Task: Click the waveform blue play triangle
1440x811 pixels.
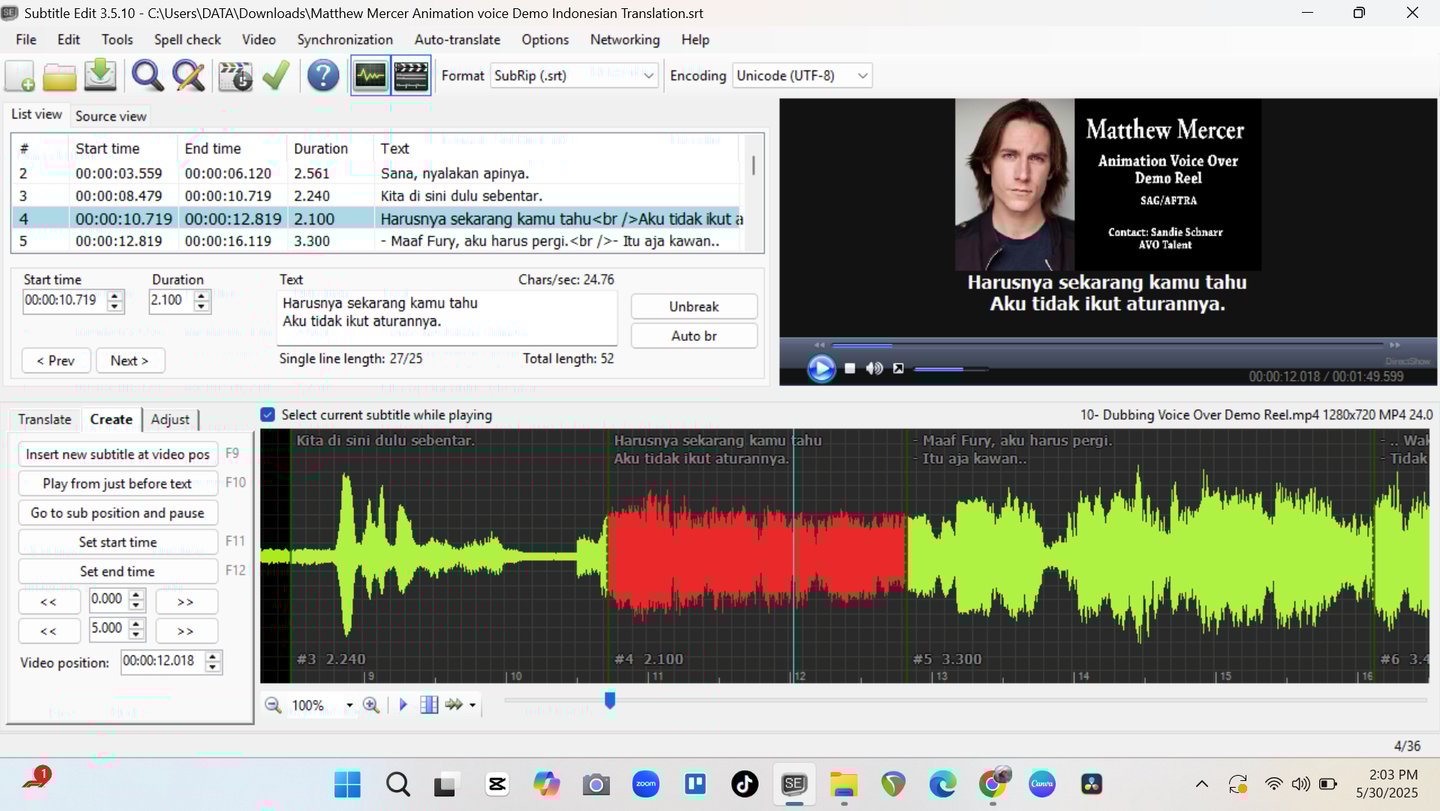Action: coord(403,705)
